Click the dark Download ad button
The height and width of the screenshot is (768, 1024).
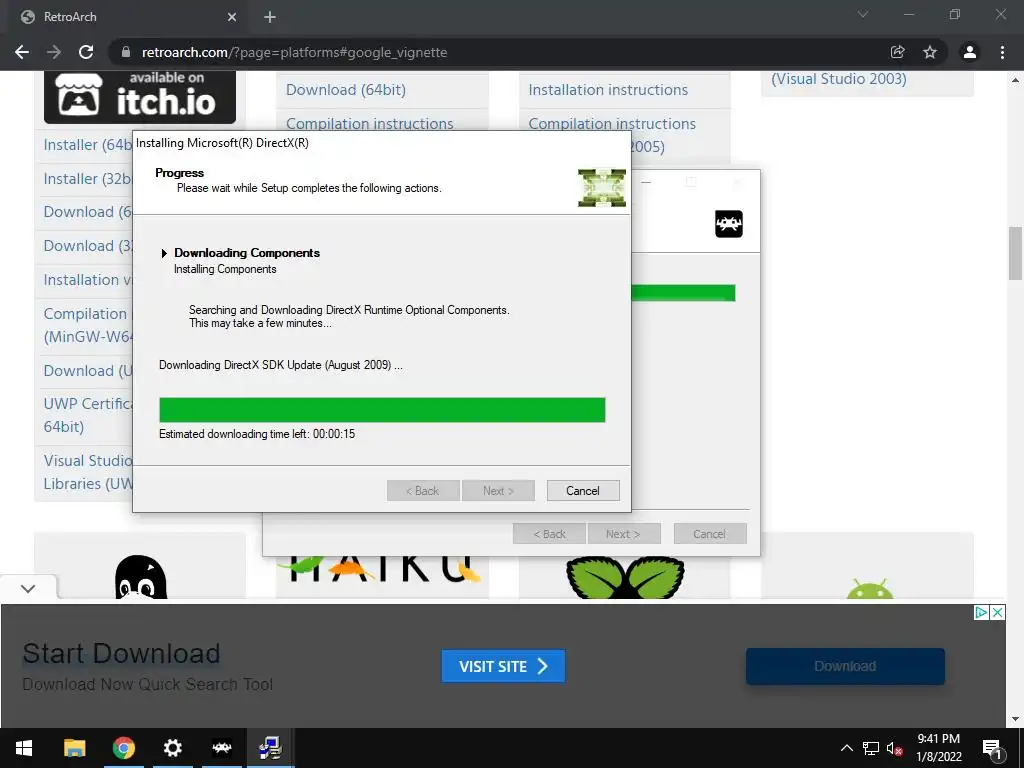tap(845, 666)
